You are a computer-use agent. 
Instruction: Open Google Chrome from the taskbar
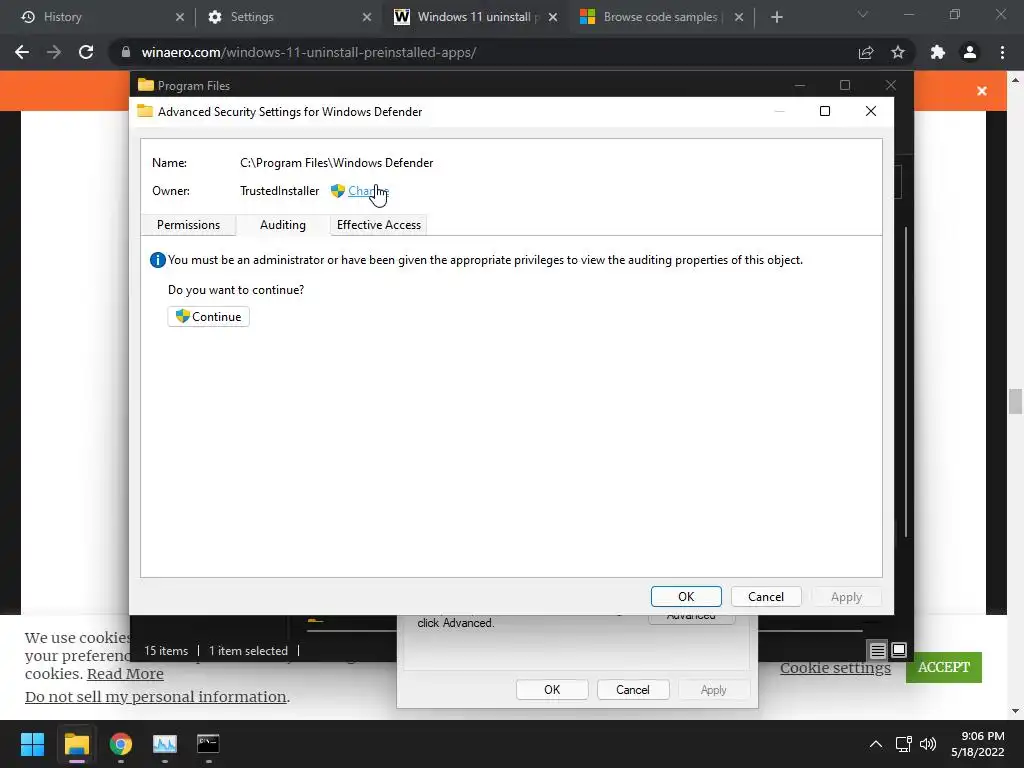(121, 744)
